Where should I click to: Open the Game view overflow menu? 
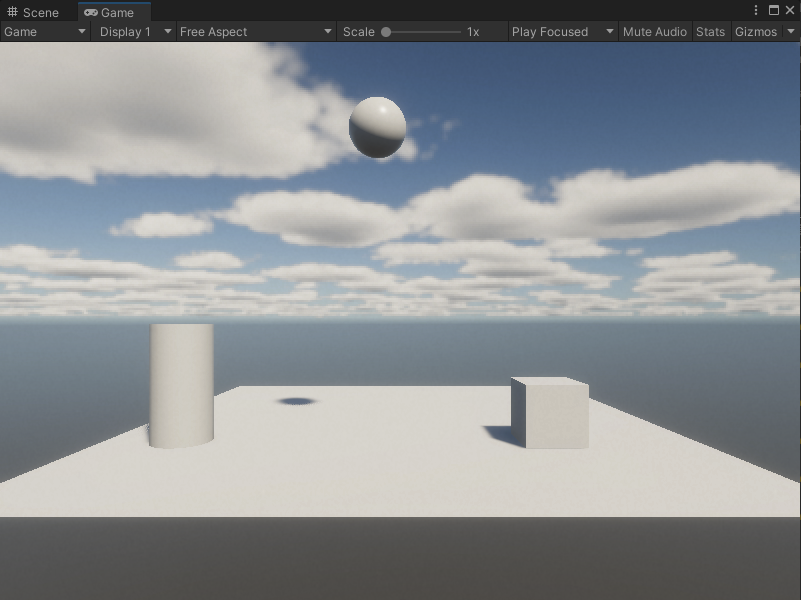pyautogui.click(x=758, y=9)
